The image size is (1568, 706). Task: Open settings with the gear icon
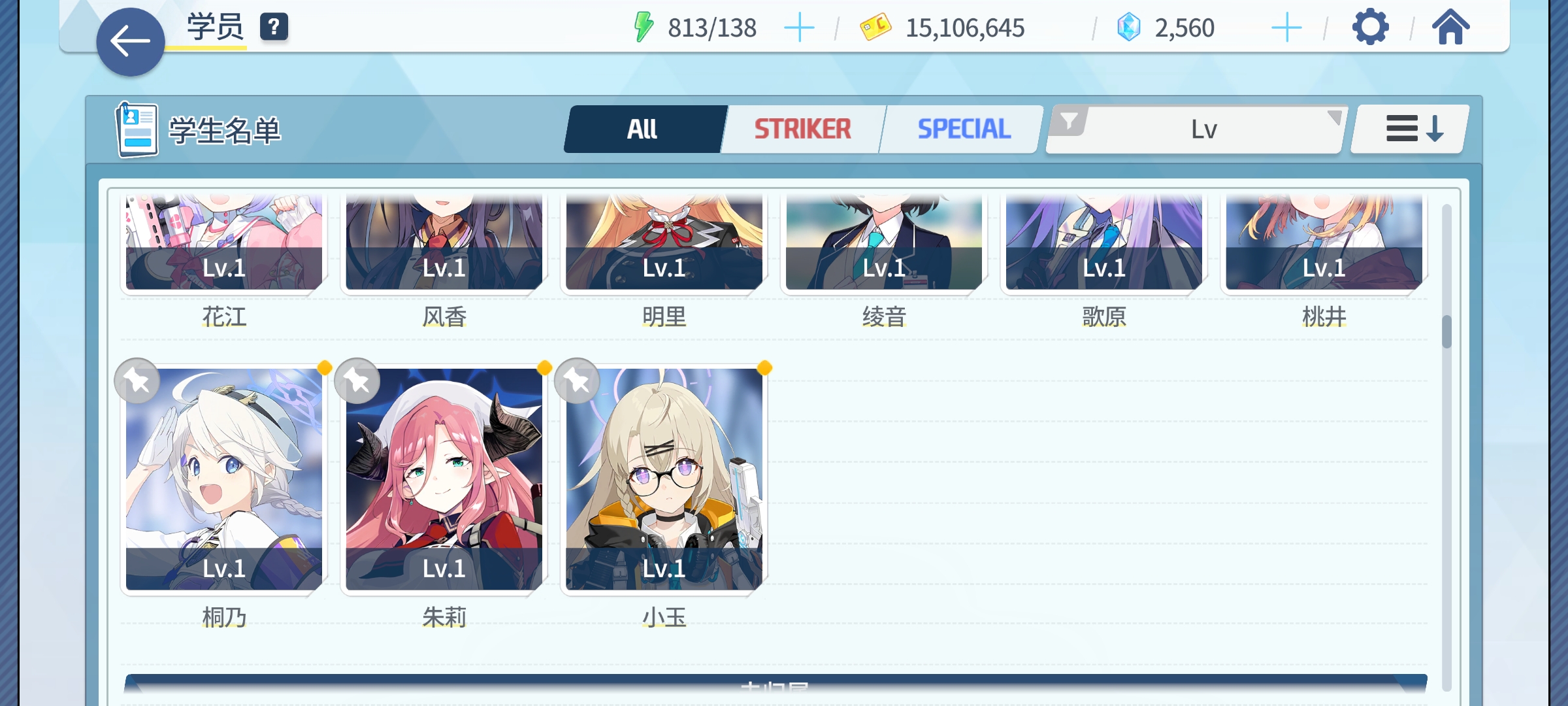tap(1370, 27)
